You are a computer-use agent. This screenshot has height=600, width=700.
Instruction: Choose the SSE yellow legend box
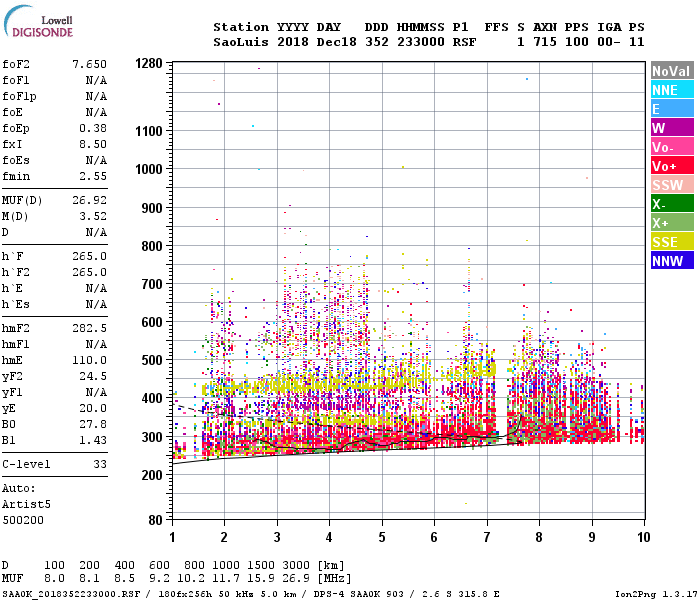tap(672, 242)
